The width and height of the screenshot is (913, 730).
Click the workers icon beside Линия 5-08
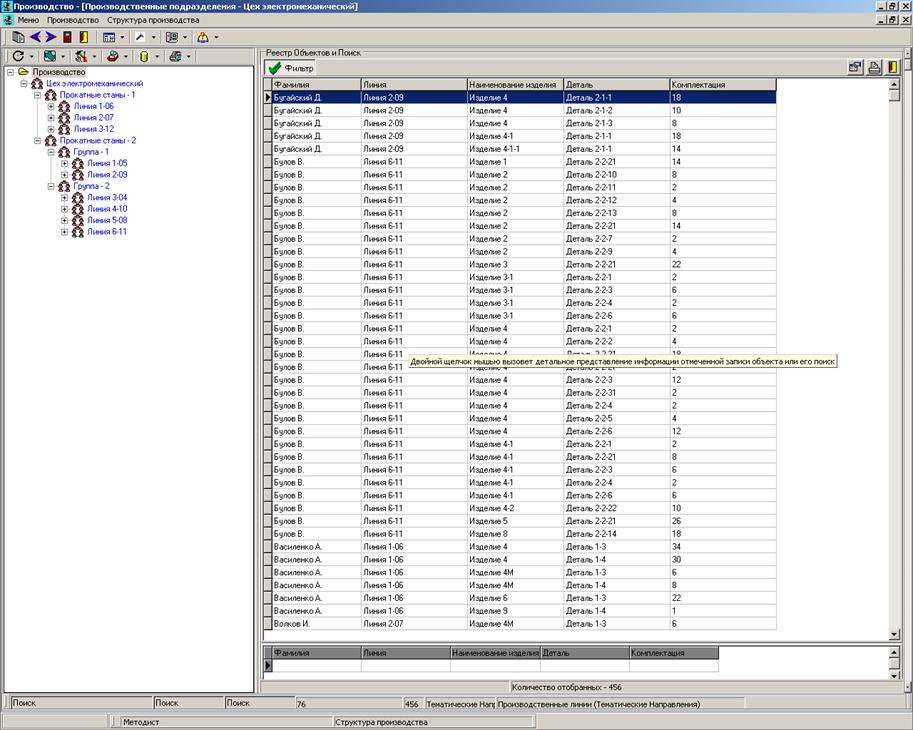(78, 221)
